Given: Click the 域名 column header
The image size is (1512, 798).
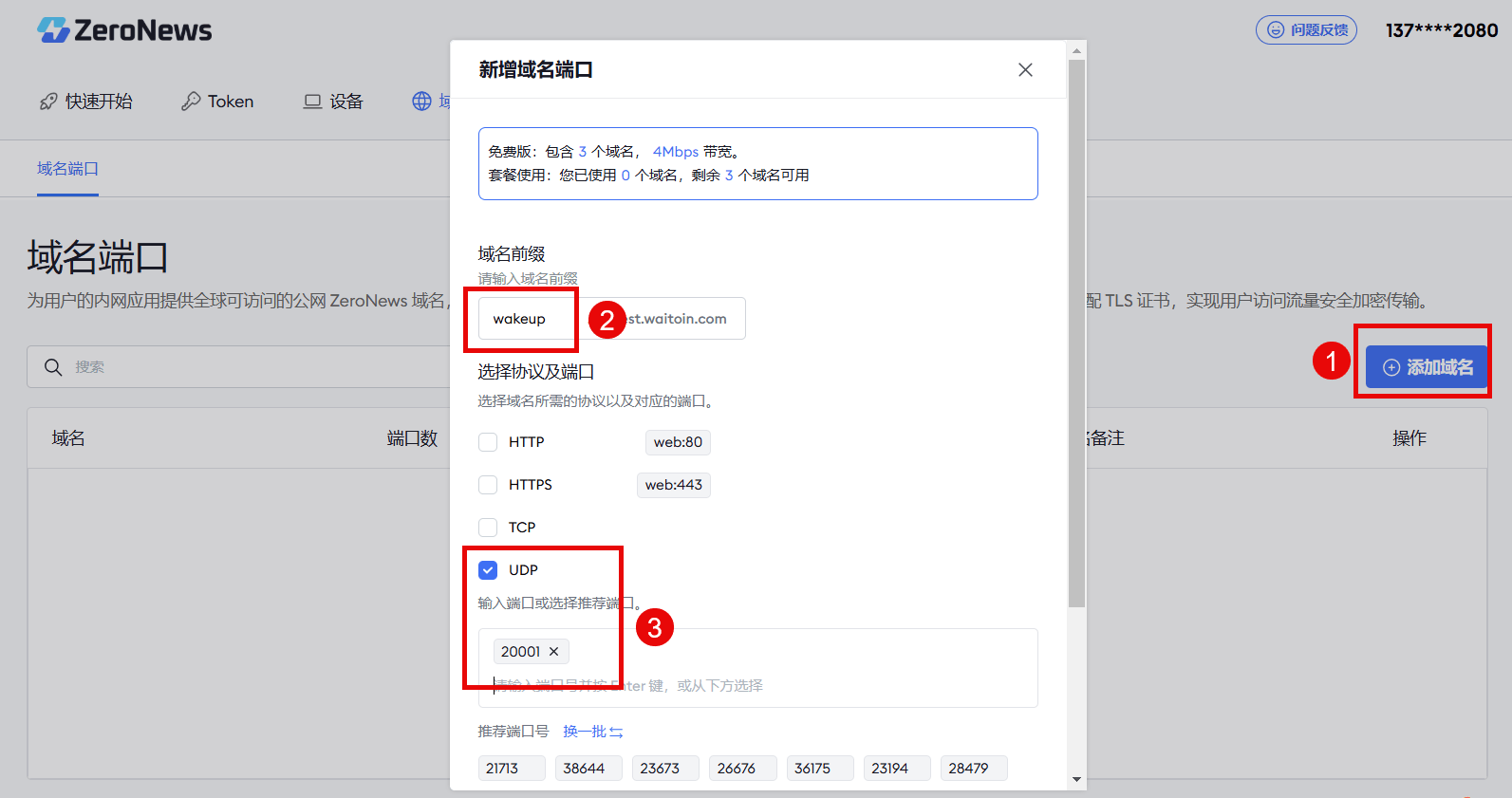Looking at the screenshot, I should 68,438.
